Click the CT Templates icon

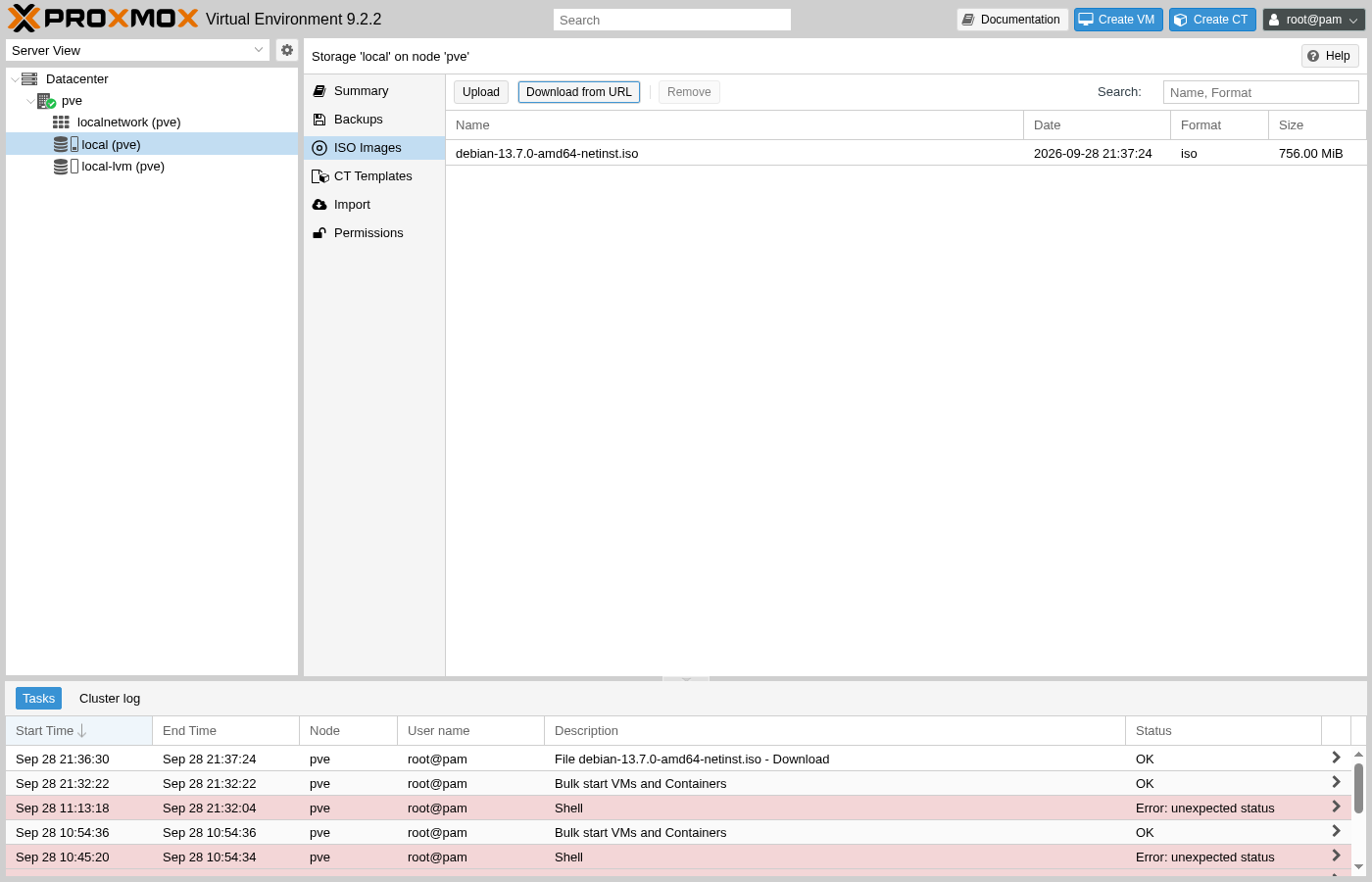(319, 176)
